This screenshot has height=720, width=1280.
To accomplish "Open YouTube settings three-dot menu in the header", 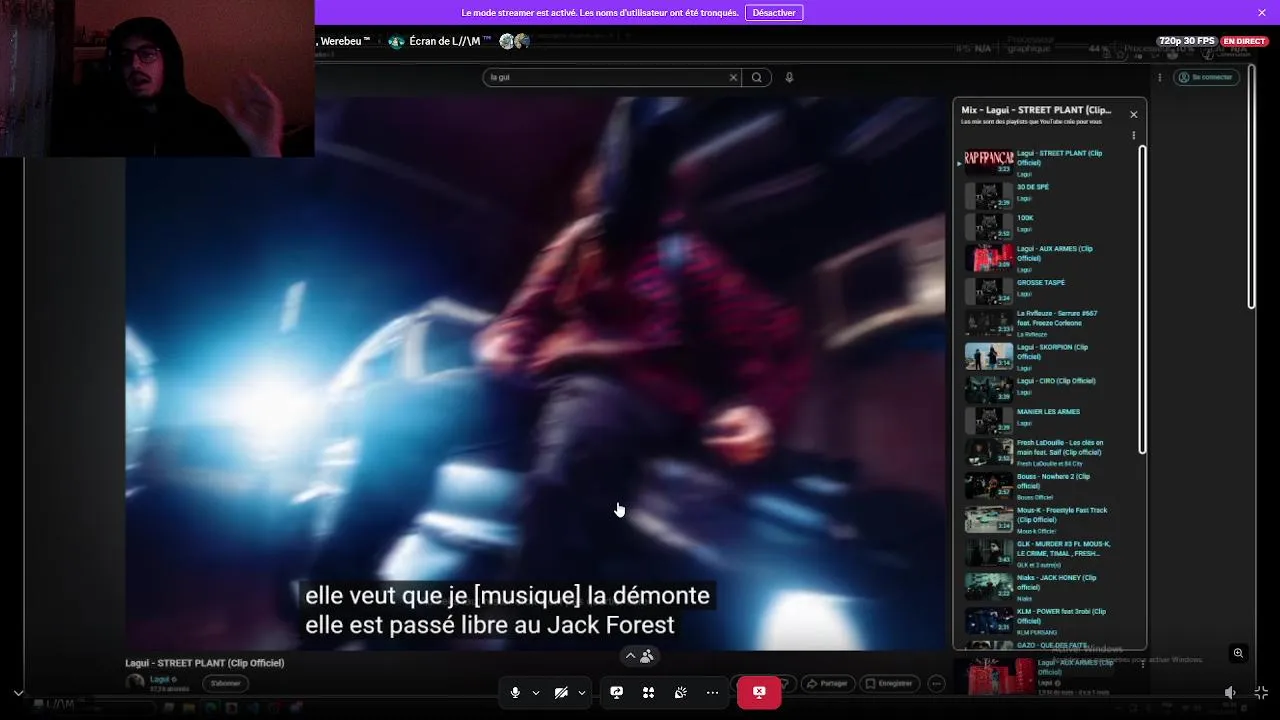I will 1160,77.
